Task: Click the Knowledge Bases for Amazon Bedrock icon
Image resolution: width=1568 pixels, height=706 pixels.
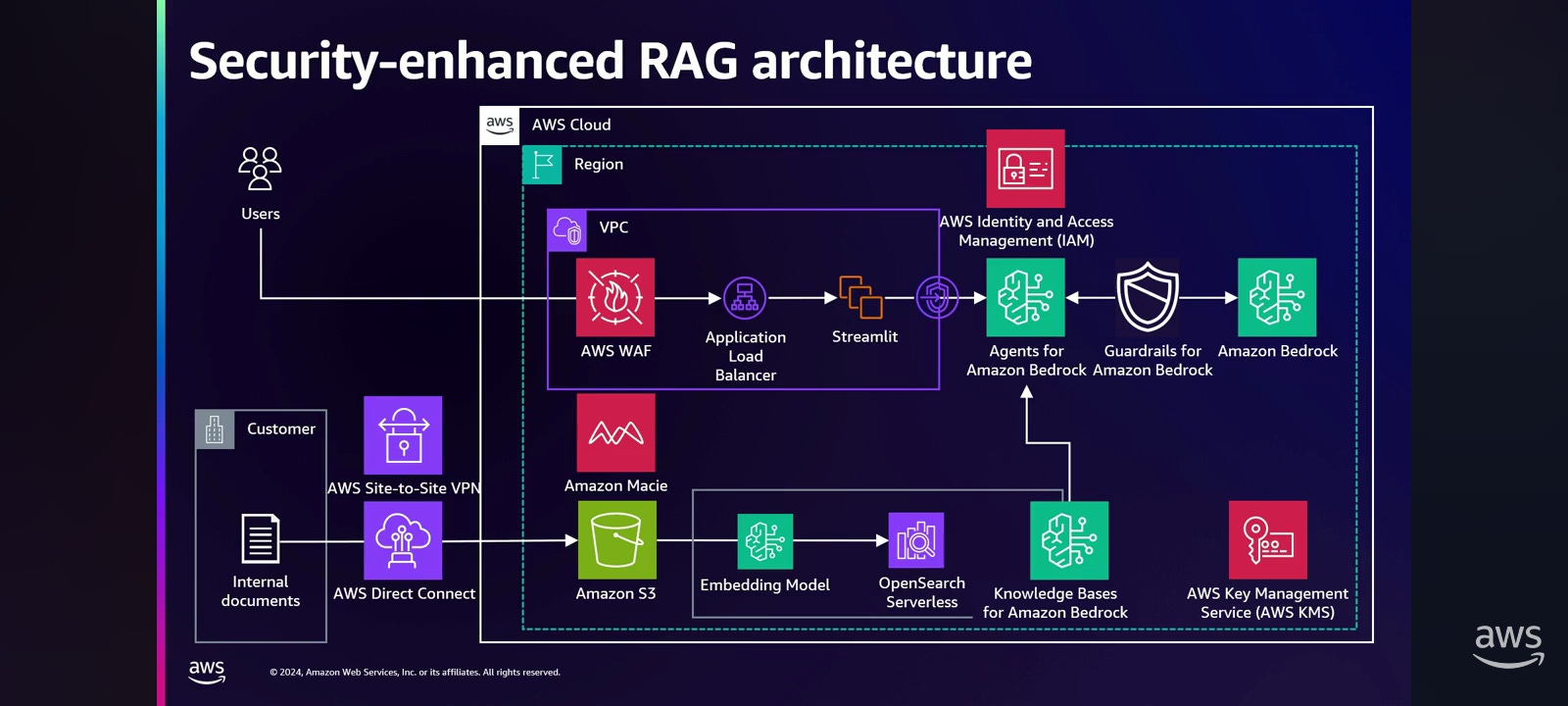Action: pos(1069,540)
